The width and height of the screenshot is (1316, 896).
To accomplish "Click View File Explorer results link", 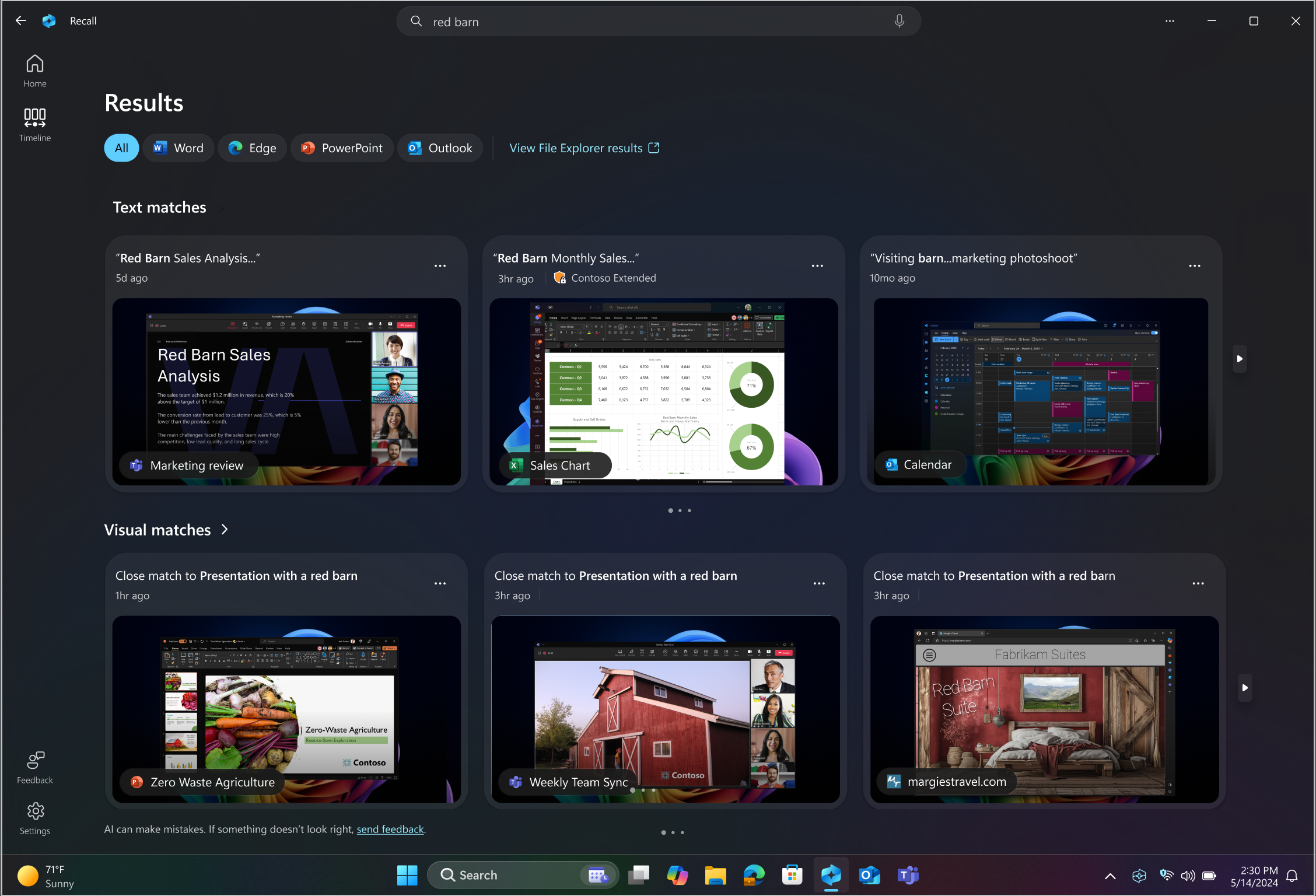I will point(584,148).
